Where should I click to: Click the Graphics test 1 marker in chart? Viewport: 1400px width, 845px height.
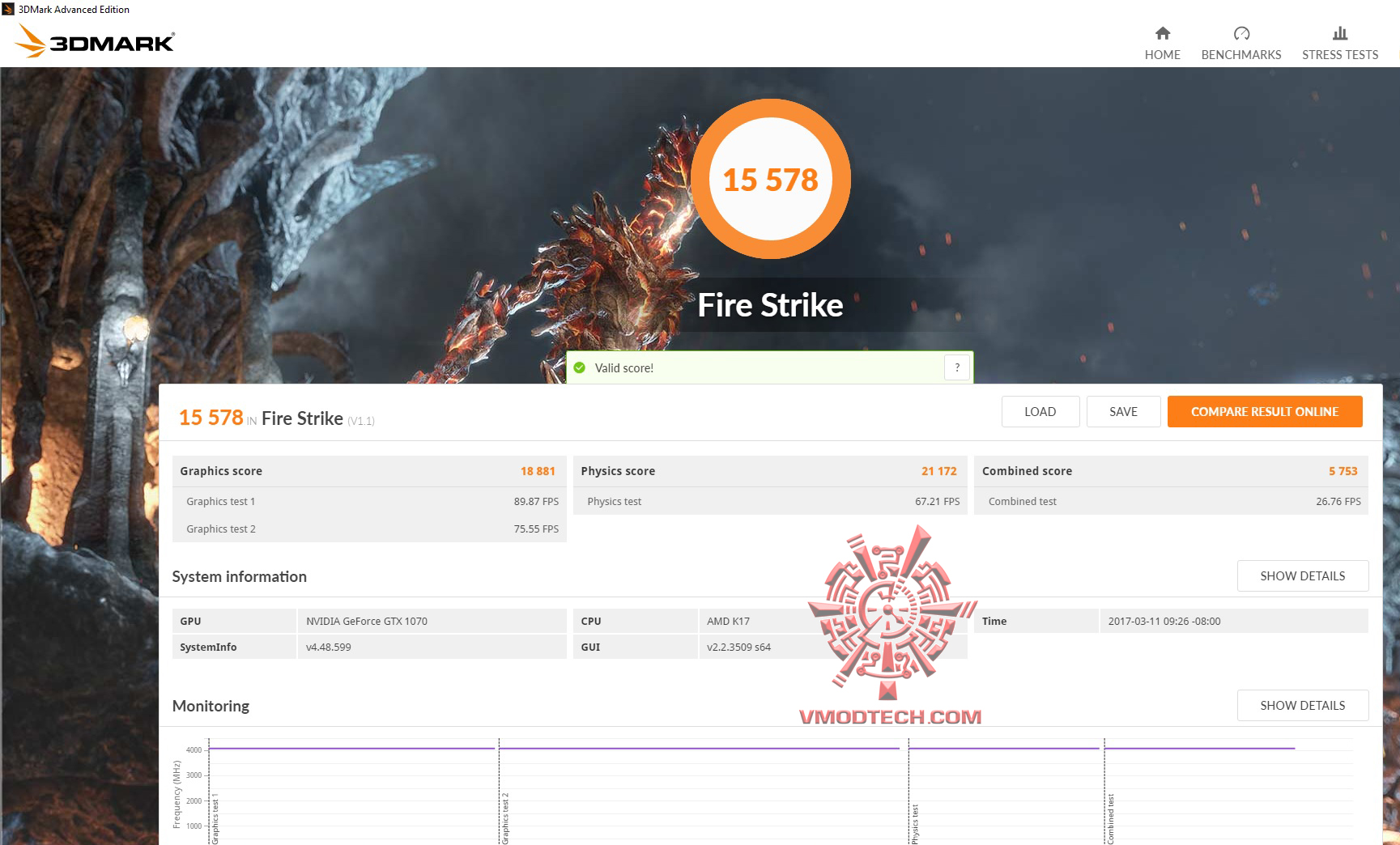[215, 819]
